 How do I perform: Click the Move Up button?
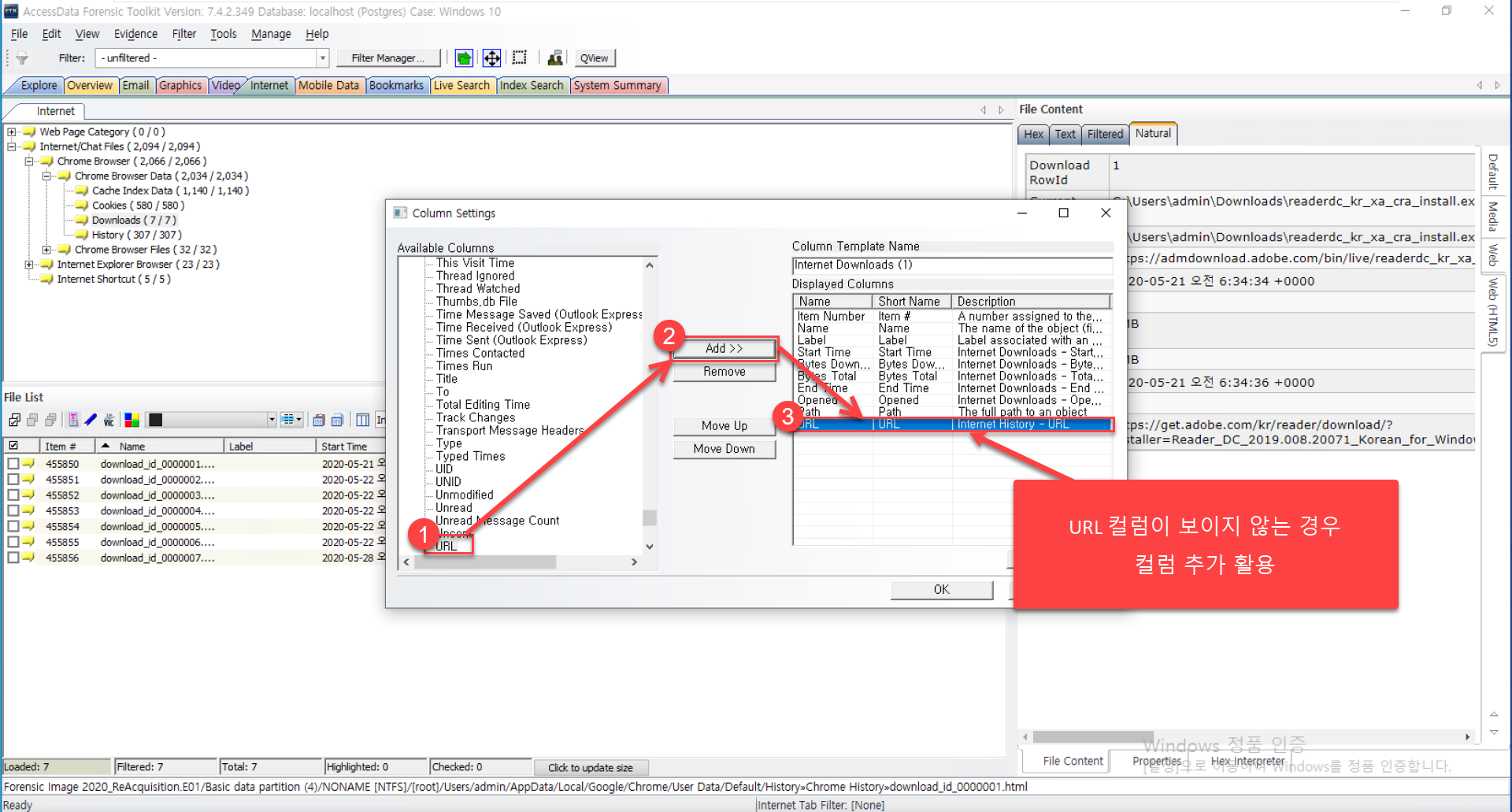[724, 426]
